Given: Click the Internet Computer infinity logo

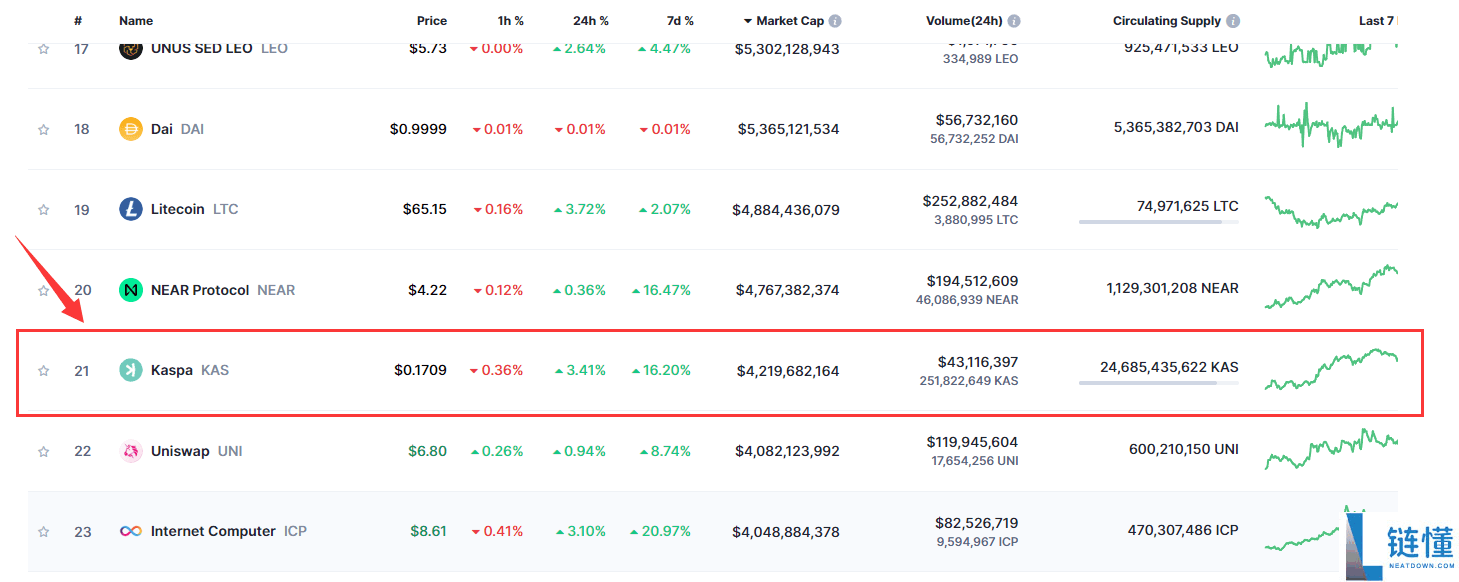Looking at the screenshot, I should [x=131, y=531].
